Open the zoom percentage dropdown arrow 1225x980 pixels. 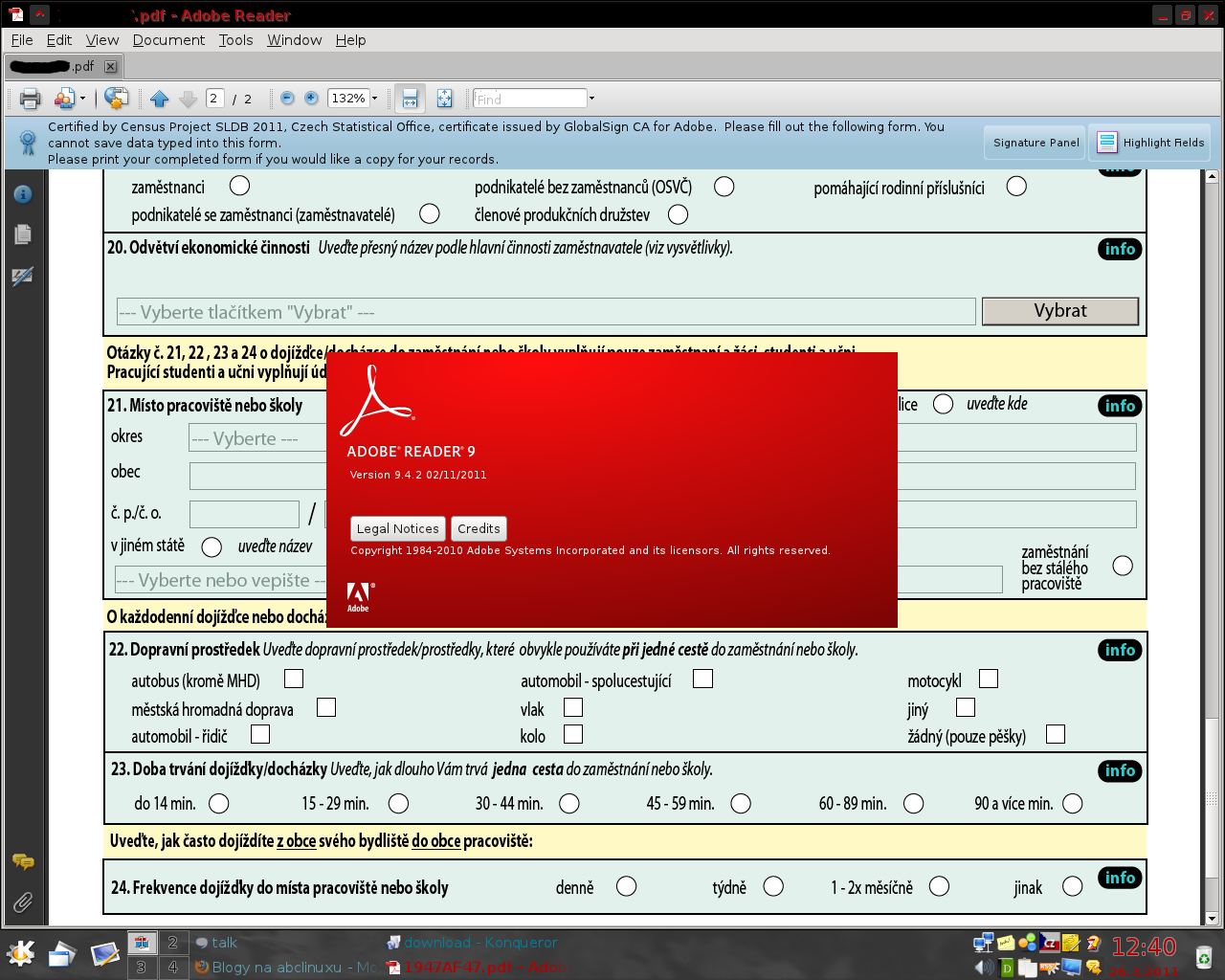coord(374,99)
